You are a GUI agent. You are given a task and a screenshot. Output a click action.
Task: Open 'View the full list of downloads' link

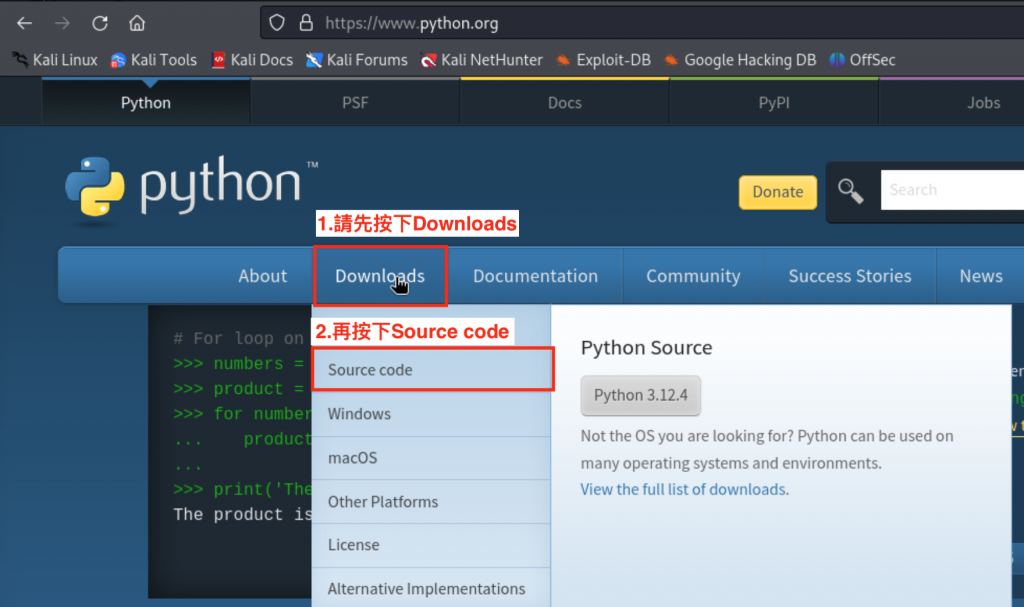pos(683,489)
